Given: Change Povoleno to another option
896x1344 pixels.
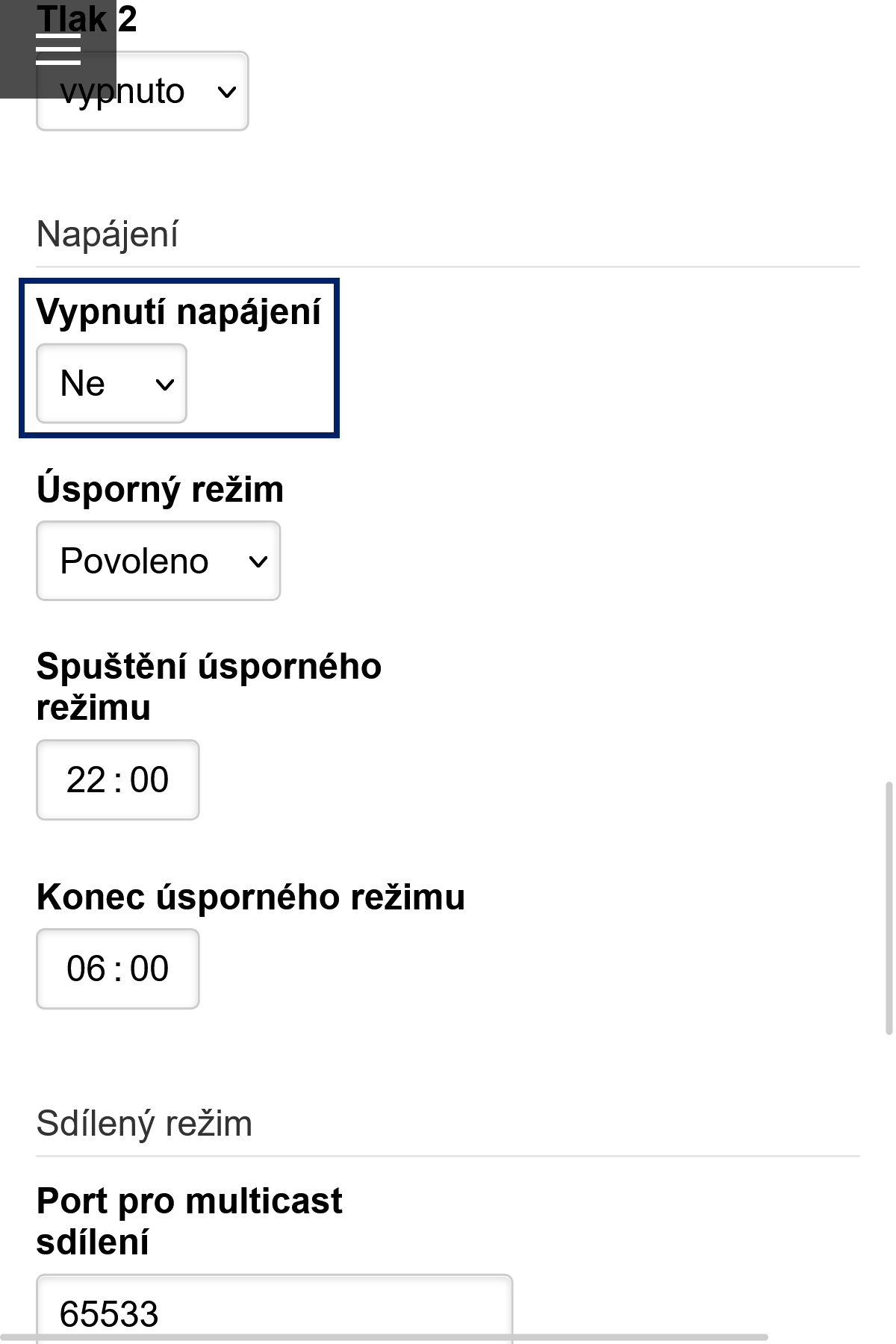Looking at the screenshot, I should coord(158,561).
